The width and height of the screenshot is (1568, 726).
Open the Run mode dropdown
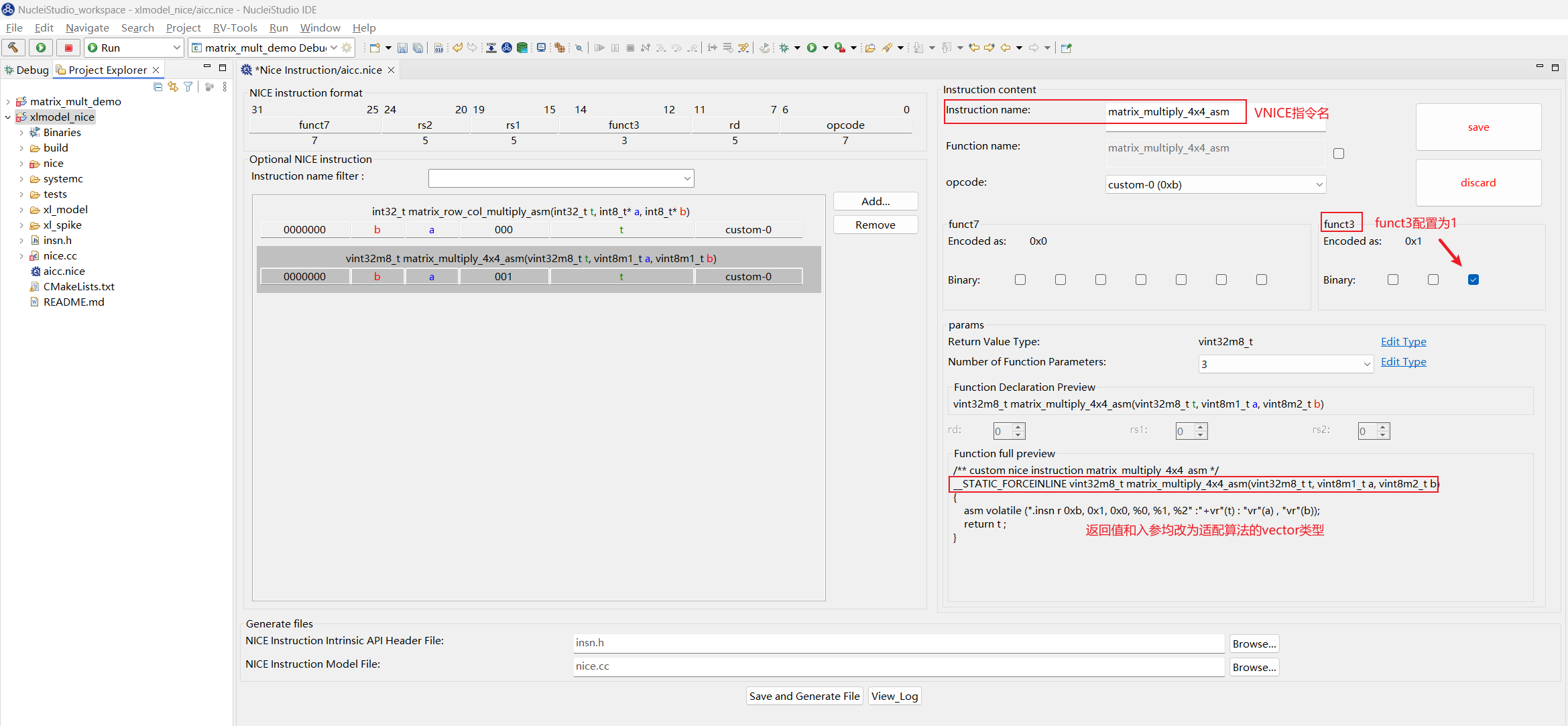[x=177, y=48]
